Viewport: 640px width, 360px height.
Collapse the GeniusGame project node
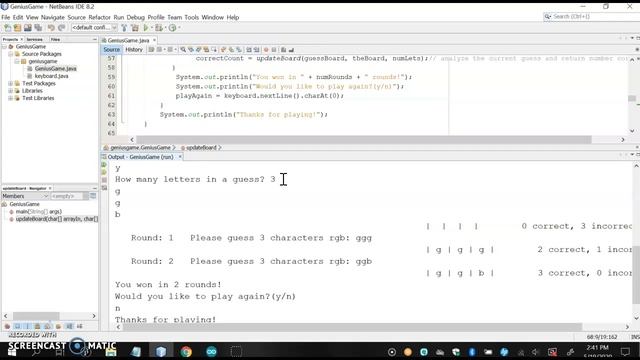click(x=4, y=47)
